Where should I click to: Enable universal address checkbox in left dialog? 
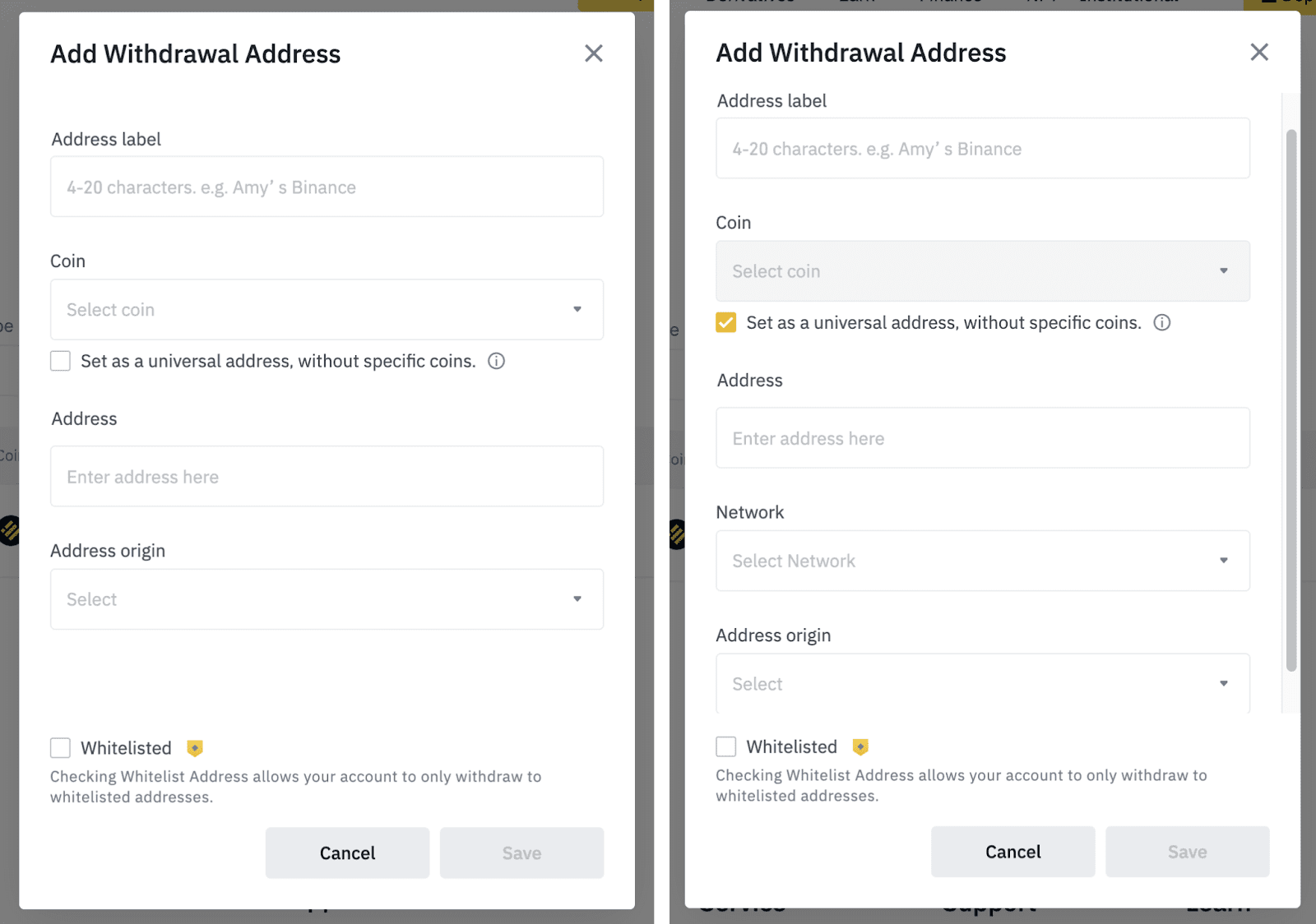coord(60,361)
